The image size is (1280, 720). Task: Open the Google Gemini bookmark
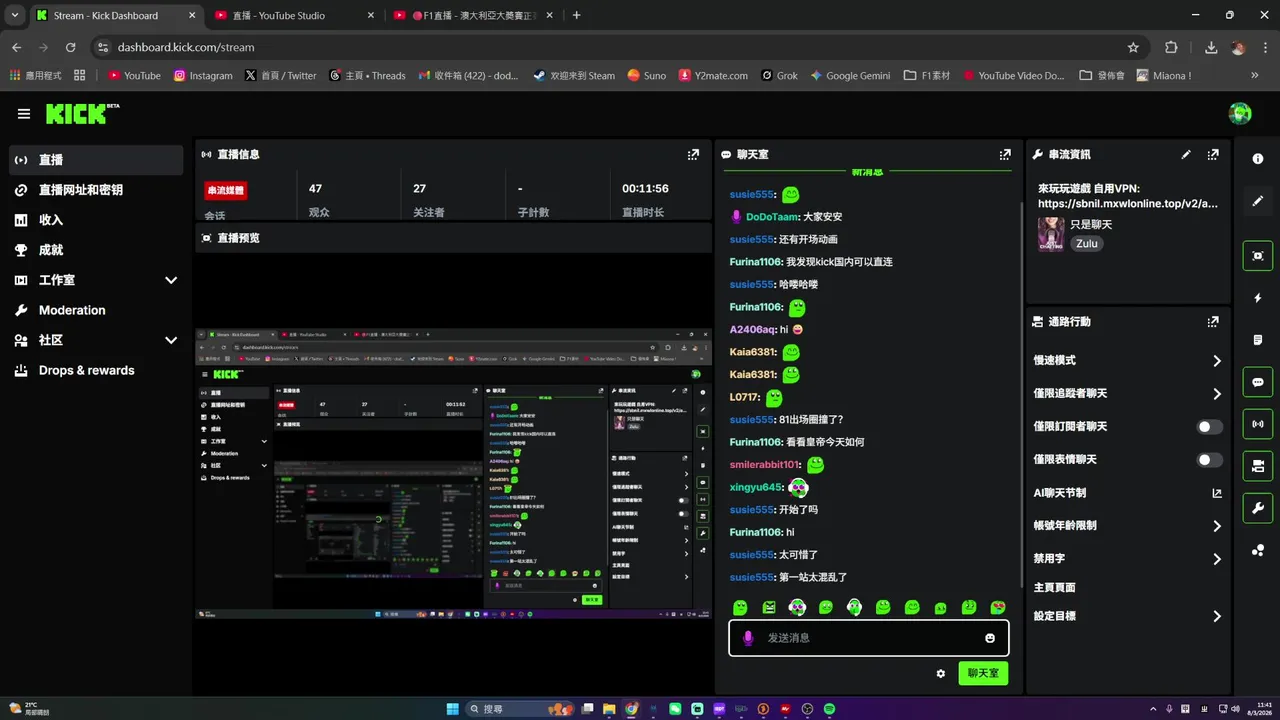(850, 75)
